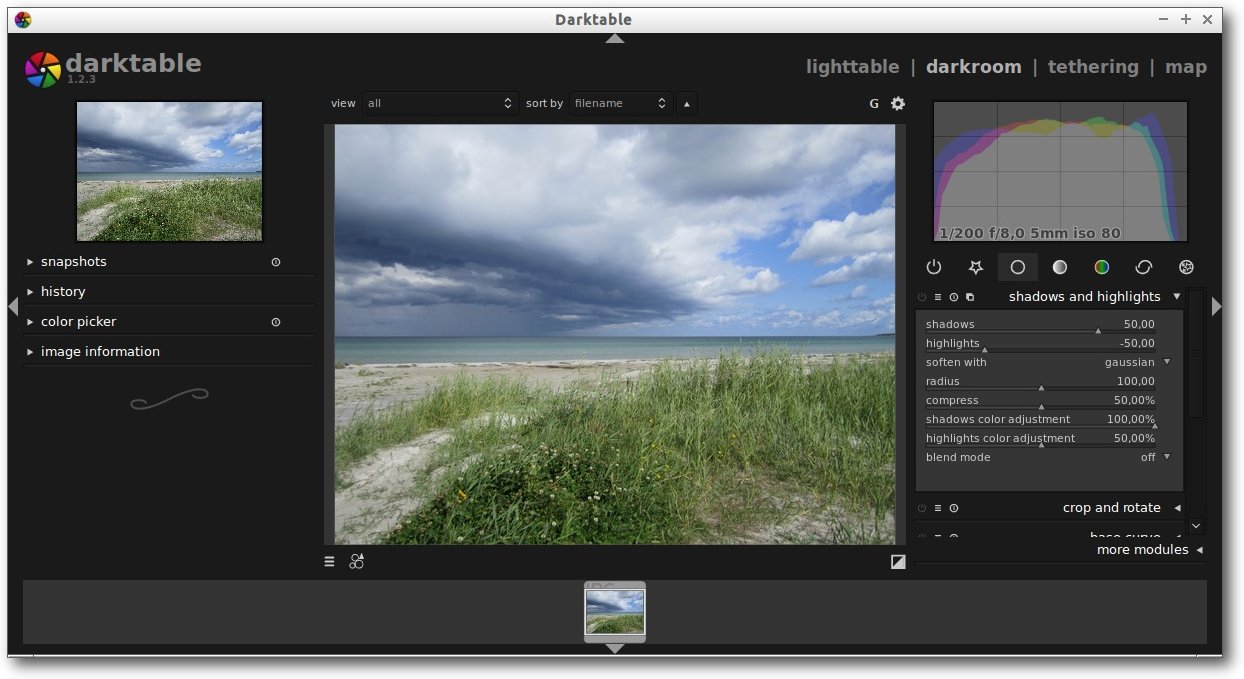Open the view filter 'all' dropdown
Image resolution: width=1244 pixels, height=679 pixels.
pos(440,103)
